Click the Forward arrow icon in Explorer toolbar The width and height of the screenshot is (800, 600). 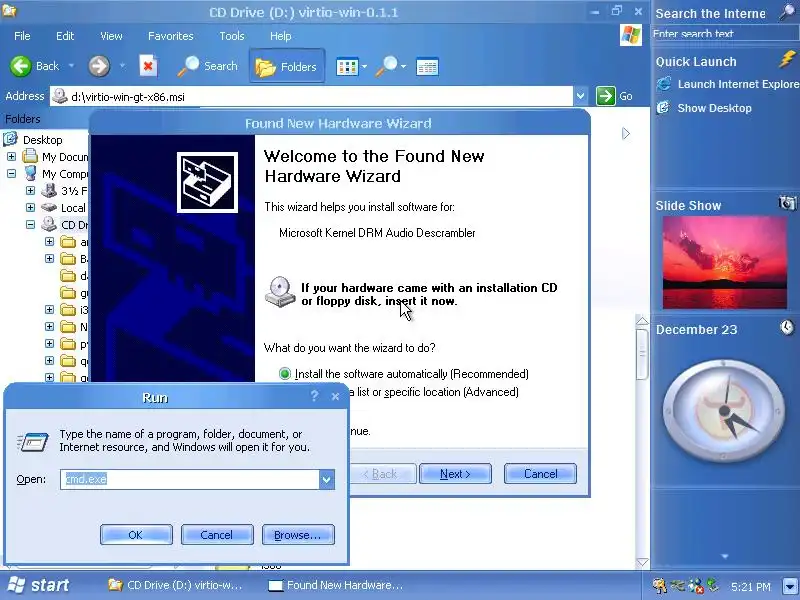[x=99, y=66]
